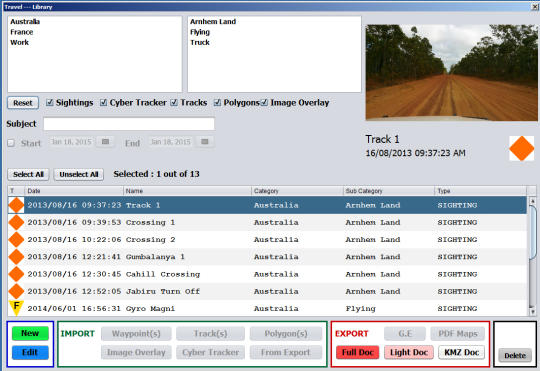Click the G.E export button
The height and width of the screenshot is (371, 540).
[x=405, y=333]
